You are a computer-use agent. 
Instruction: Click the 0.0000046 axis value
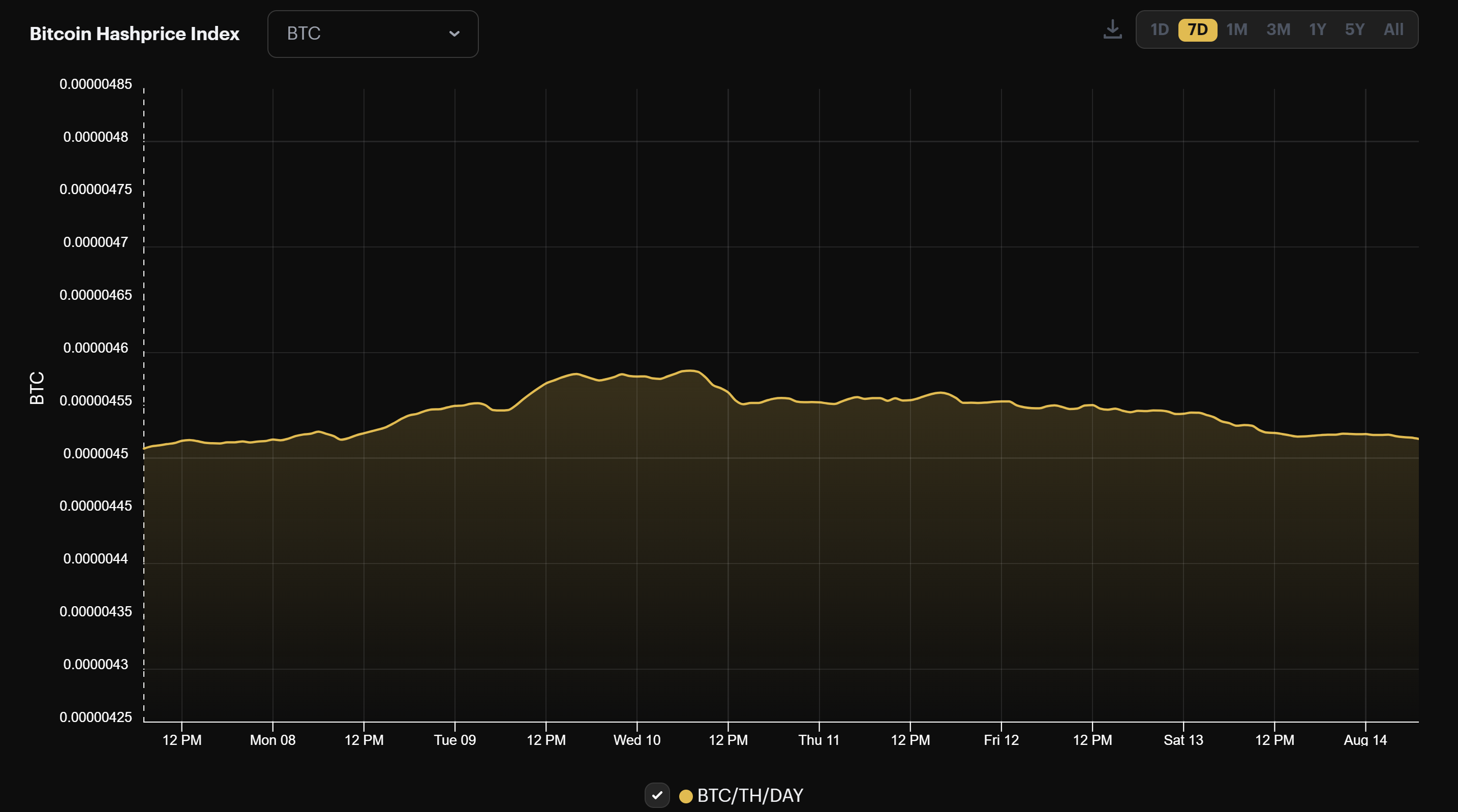coord(96,348)
